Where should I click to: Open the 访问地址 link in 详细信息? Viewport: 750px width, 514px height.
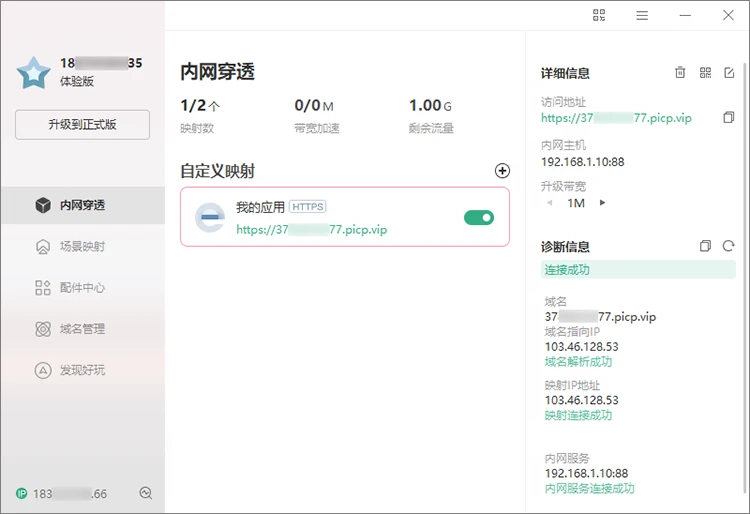pyautogui.click(x=616, y=118)
